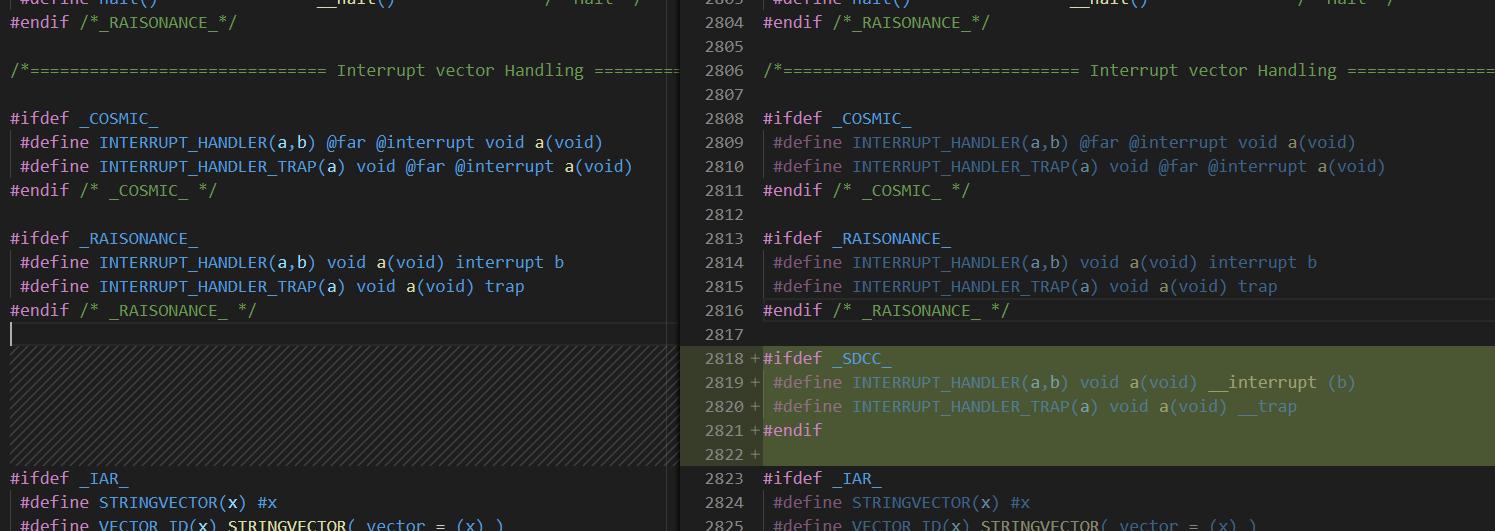Click the plus marker beside line 2820
The image size is (1495, 531).
755,406
